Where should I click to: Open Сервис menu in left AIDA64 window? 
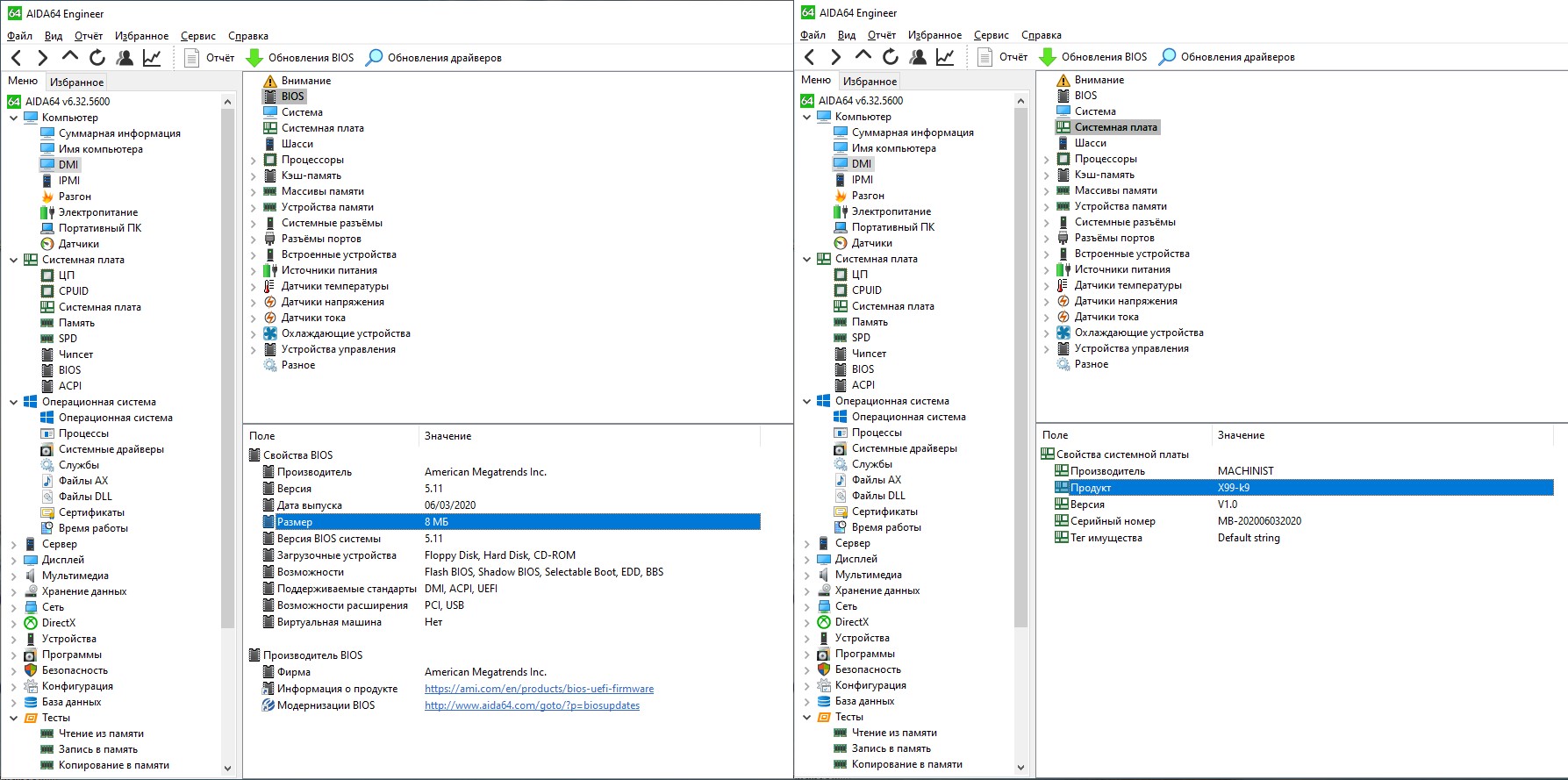point(198,36)
